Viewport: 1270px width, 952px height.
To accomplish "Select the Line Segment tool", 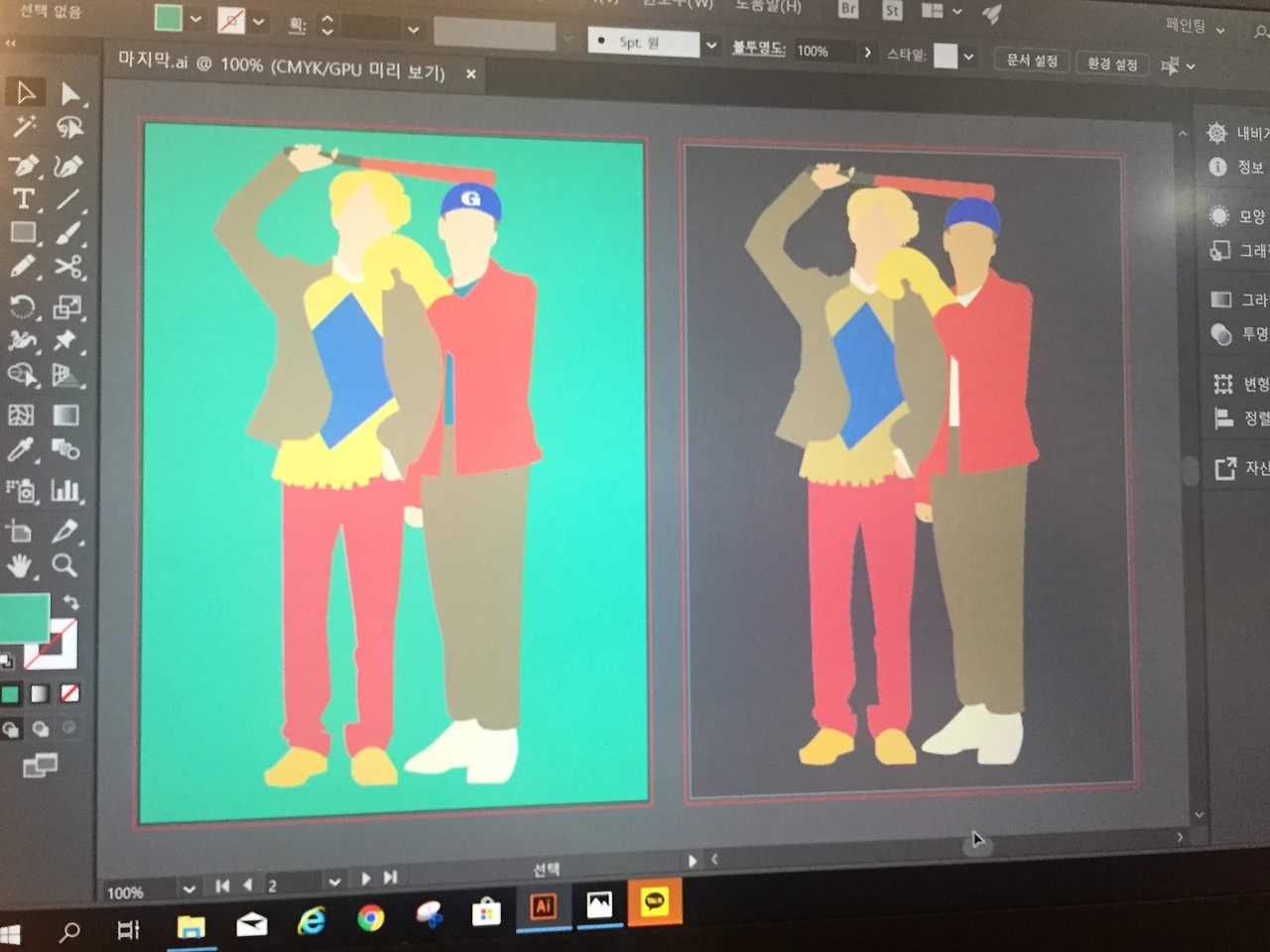I will (67, 198).
